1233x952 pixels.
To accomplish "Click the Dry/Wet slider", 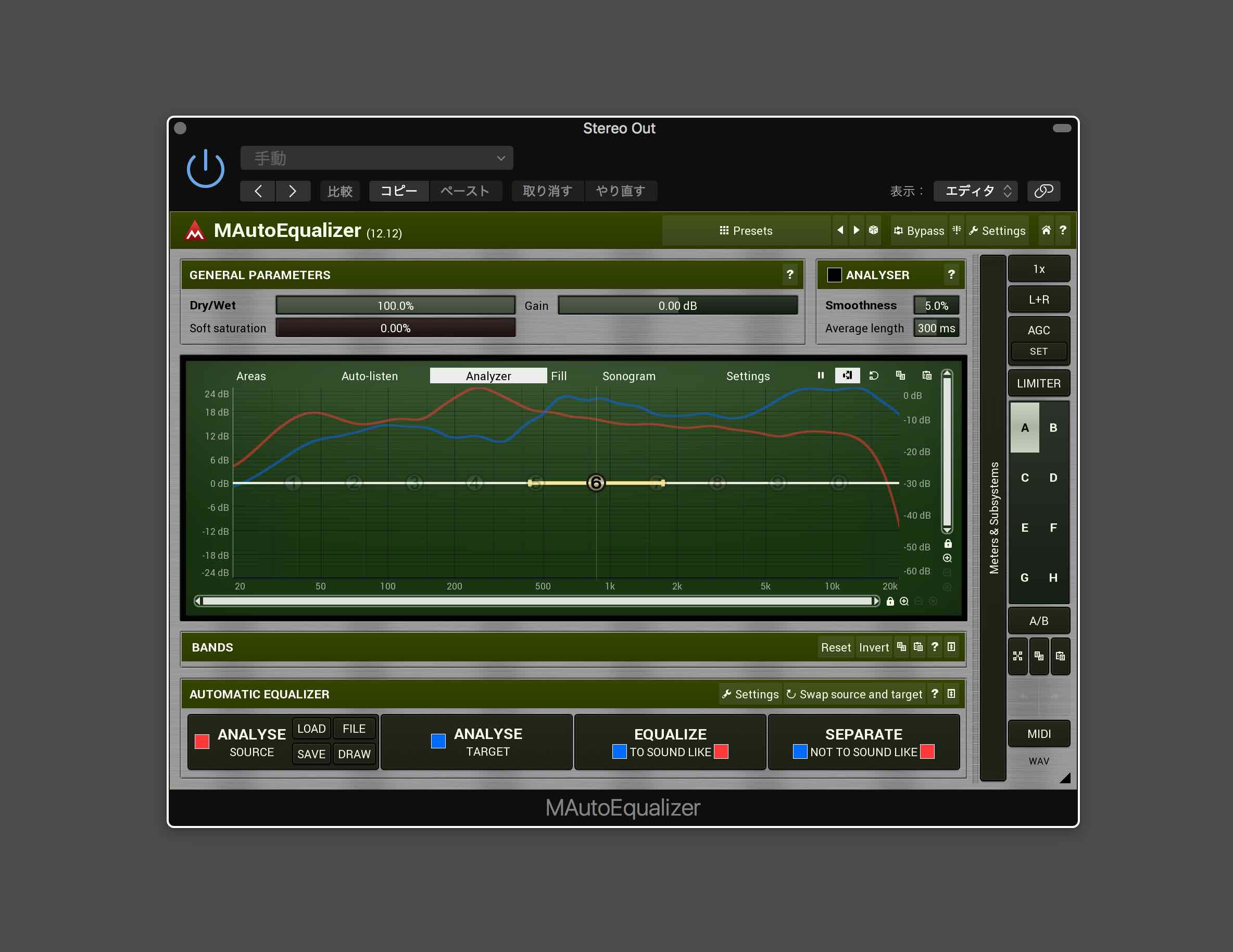I will point(395,306).
